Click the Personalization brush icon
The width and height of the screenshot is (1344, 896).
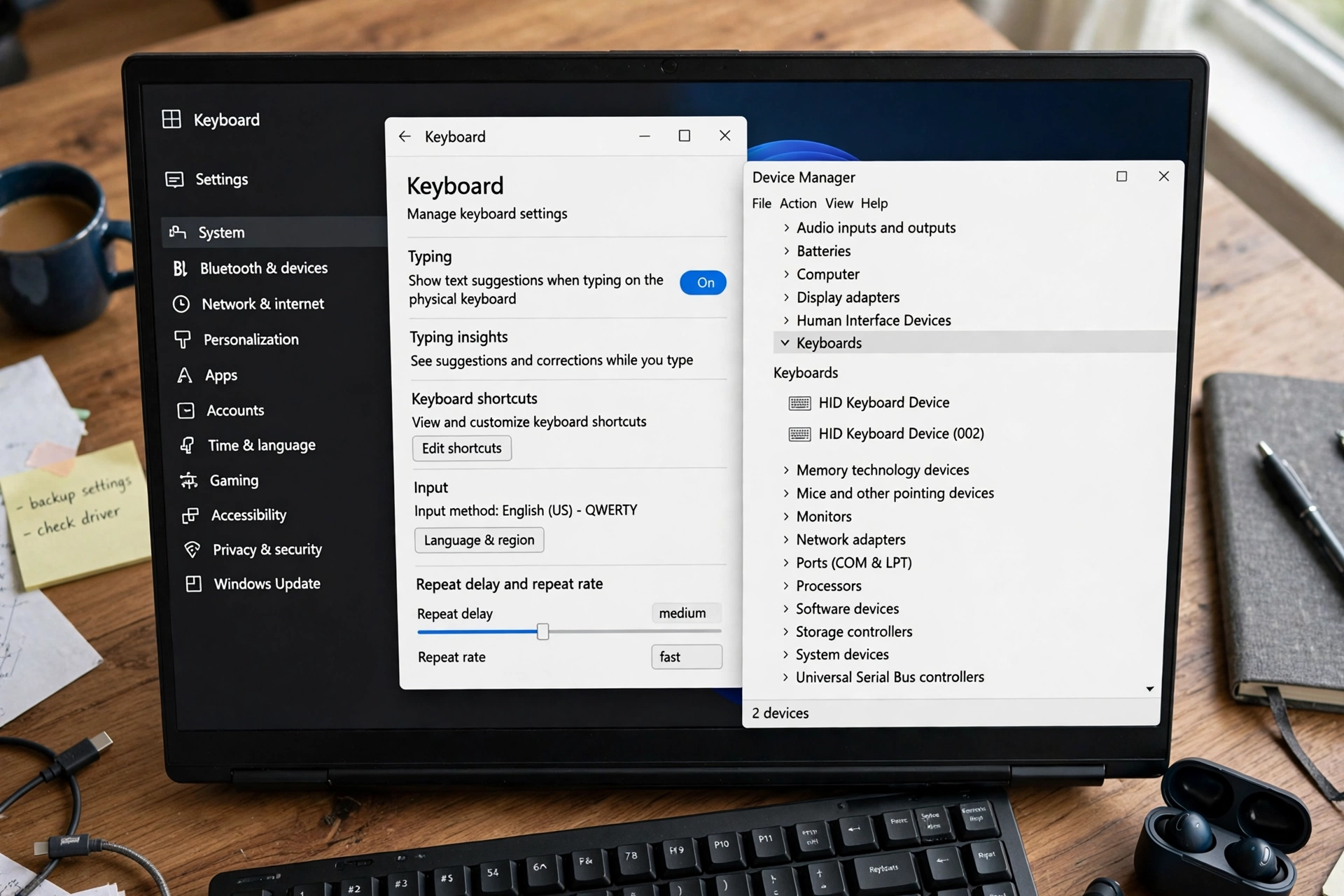[x=183, y=339]
